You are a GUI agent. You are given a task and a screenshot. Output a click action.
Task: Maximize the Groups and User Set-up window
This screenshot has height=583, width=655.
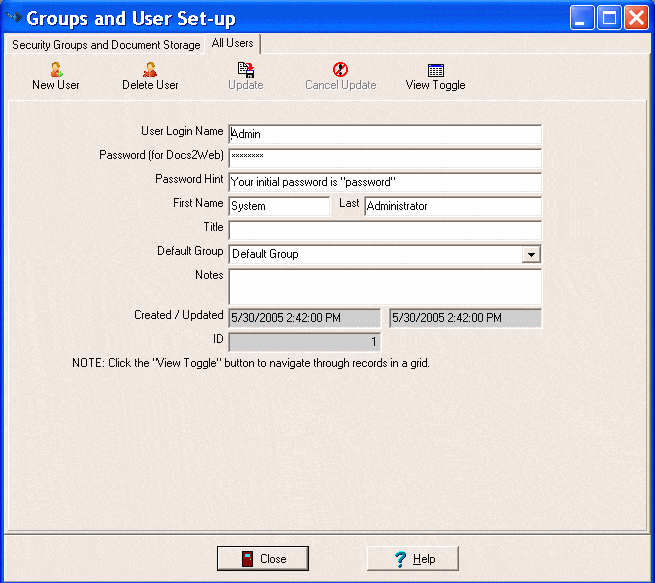(609, 18)
